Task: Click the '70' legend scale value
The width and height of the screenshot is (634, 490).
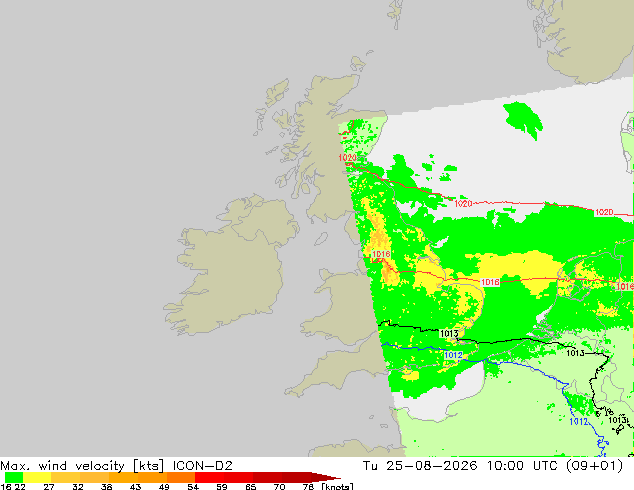Action: (x=279, y=486)
